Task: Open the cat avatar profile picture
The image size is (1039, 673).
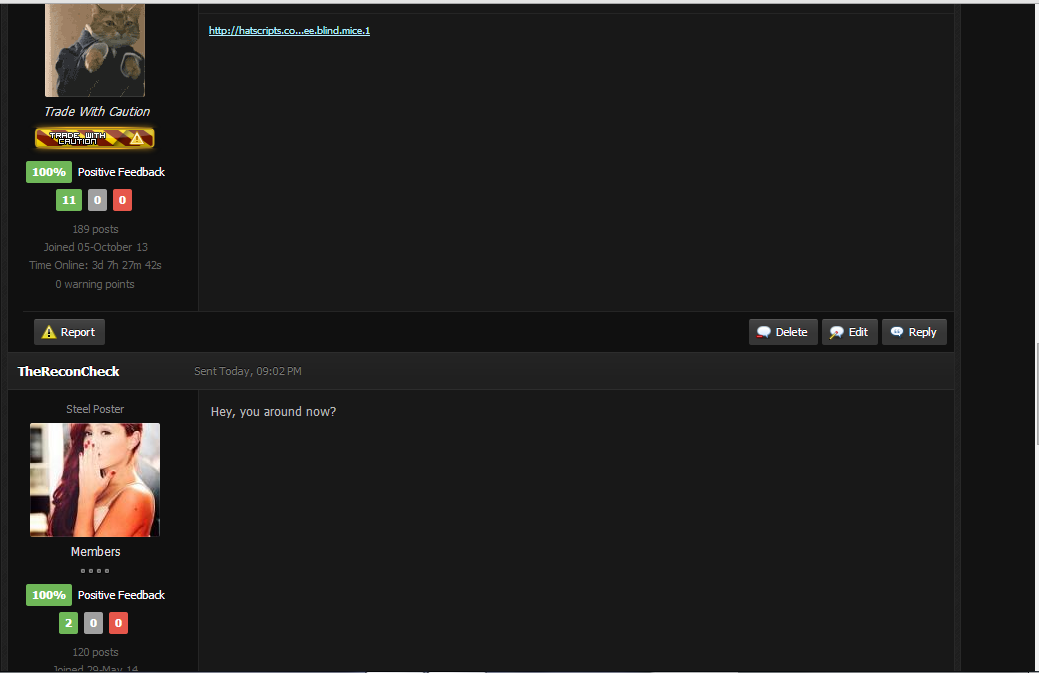Action: (95, 50)
